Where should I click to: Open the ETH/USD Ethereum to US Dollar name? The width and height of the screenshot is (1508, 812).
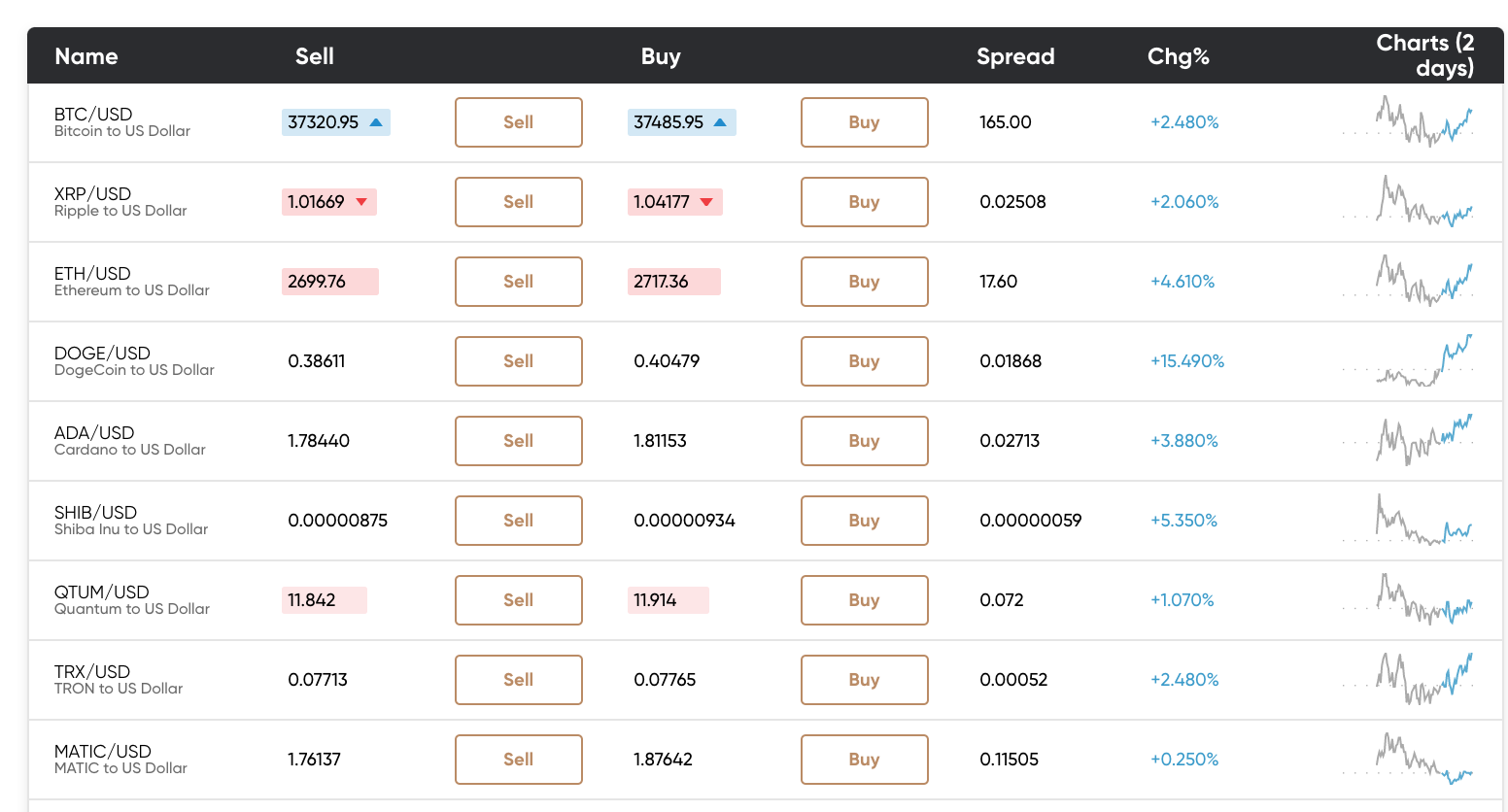click(132, 282)
